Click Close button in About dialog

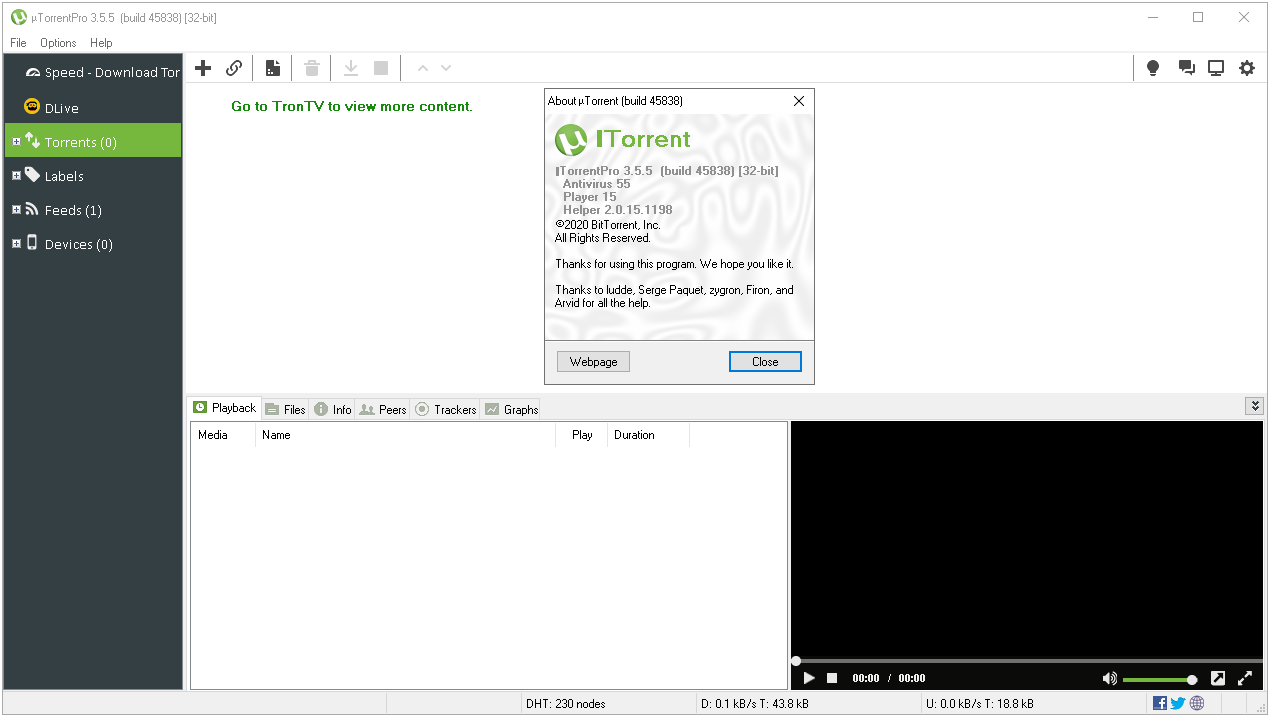coord(765,362)
